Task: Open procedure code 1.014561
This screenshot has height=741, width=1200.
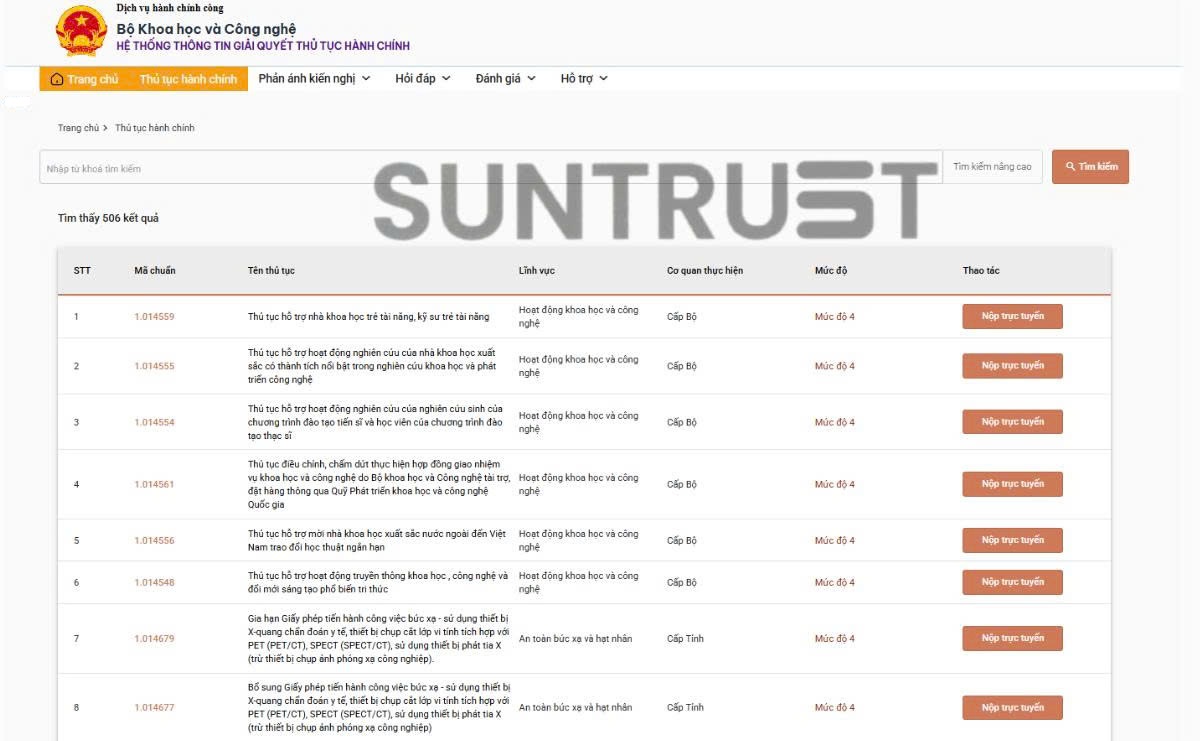Action: [x=154, y=484]
